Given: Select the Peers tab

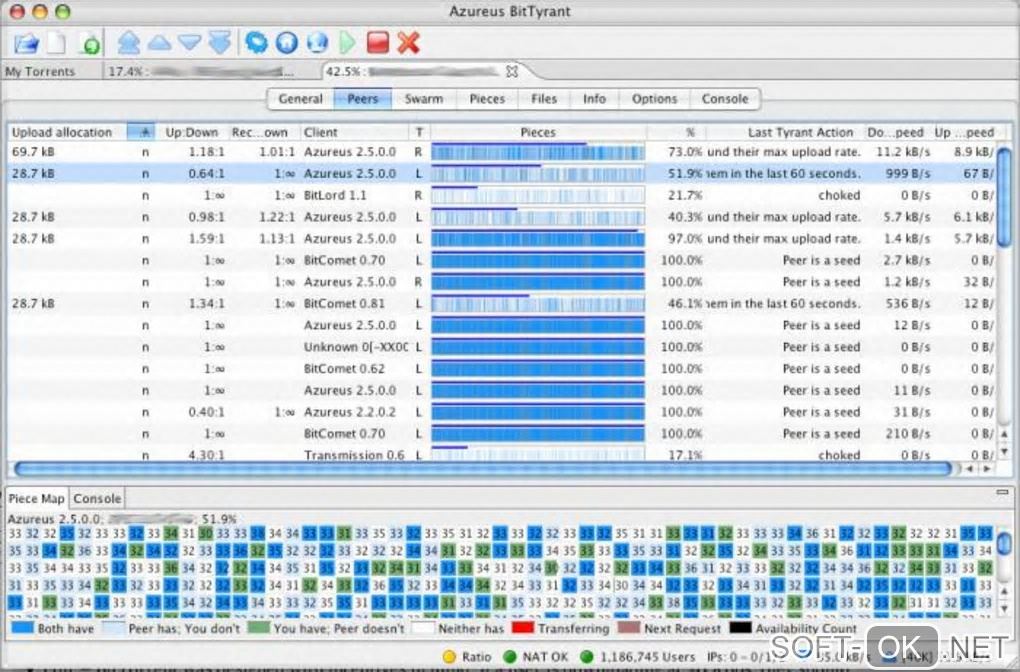Looking at the screenshot, I should tap(362, 99).
